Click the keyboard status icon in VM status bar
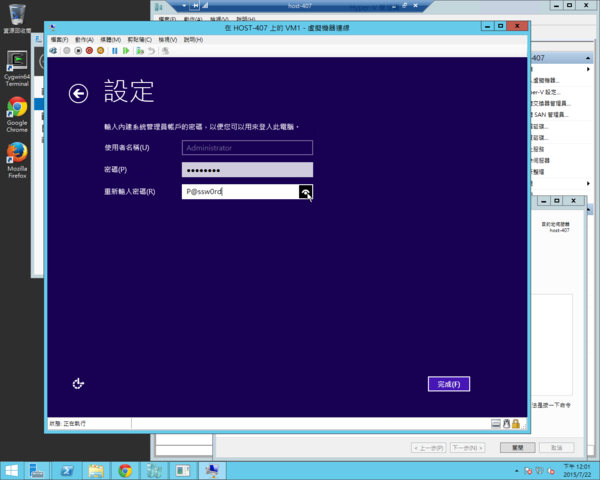This screenshot has width=600, height=480. (x=496, y=423)
